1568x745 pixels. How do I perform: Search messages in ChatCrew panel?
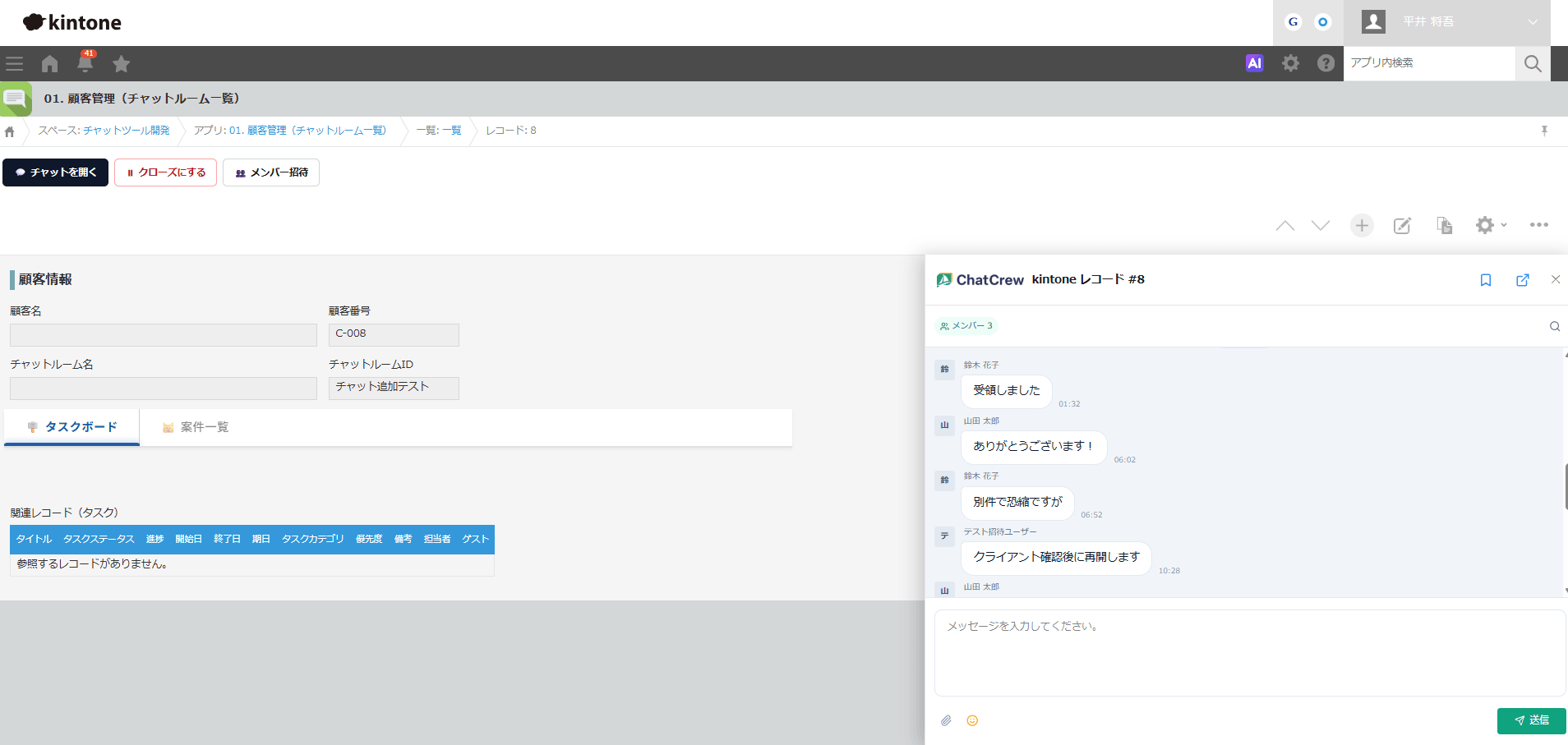tap(1555, 326)
